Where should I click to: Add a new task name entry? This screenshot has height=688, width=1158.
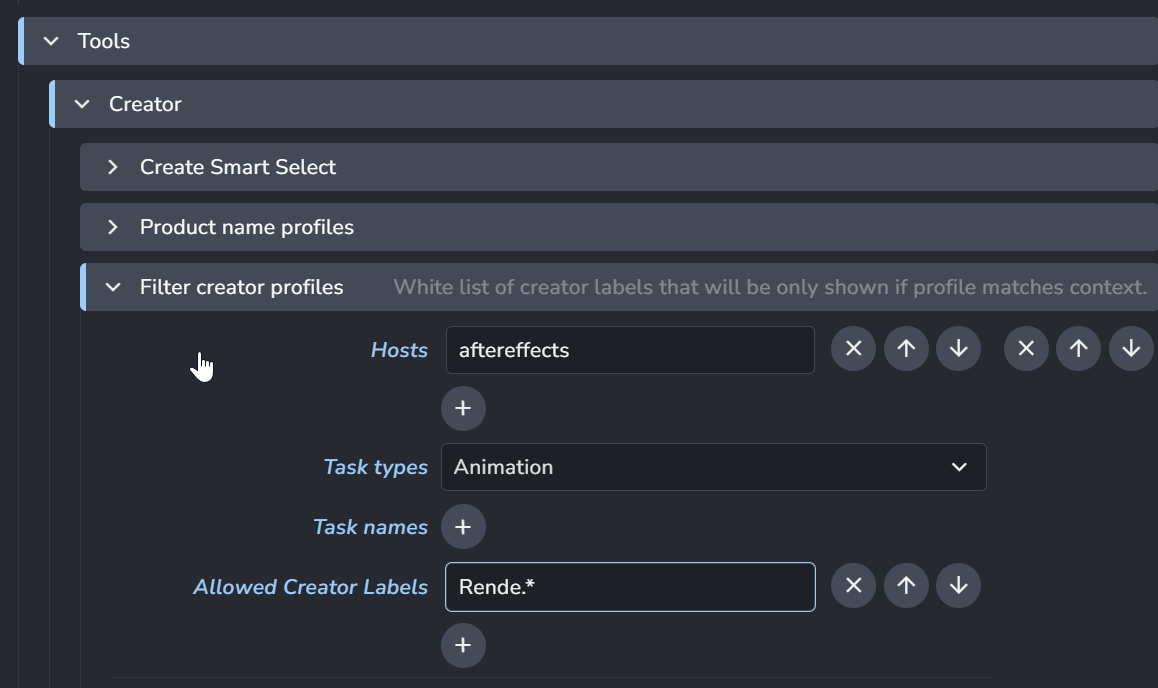pos(463,527)
